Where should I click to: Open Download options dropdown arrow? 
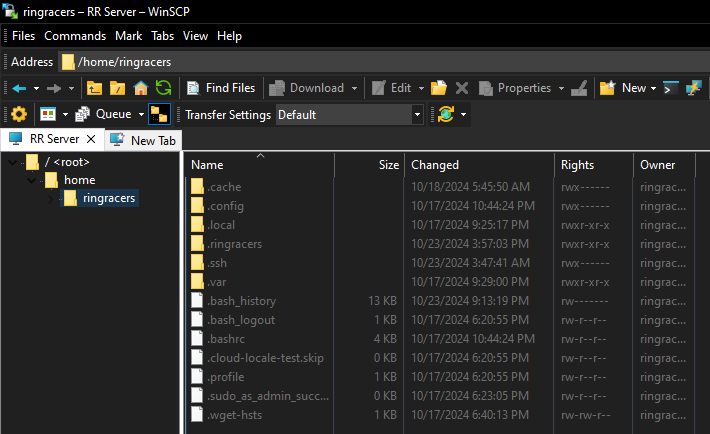[355, 88]
